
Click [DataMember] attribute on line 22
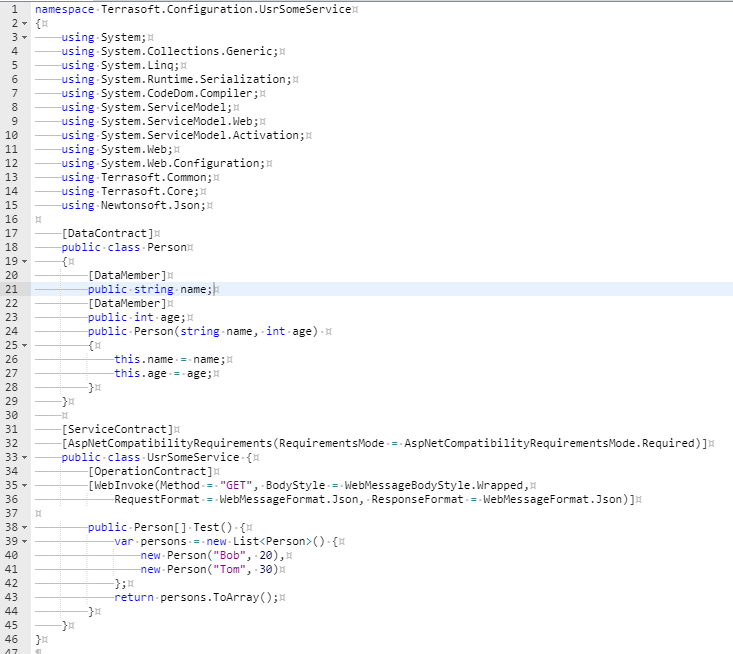click(127, 303)
